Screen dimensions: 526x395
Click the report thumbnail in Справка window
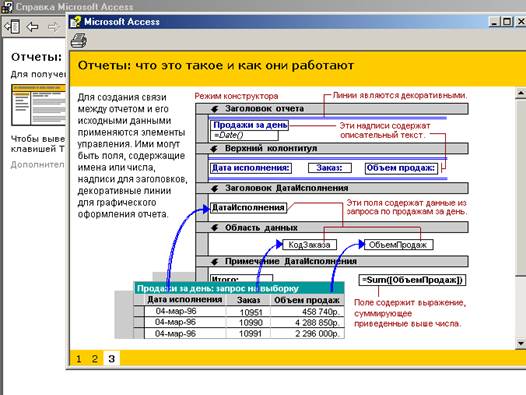39,105
